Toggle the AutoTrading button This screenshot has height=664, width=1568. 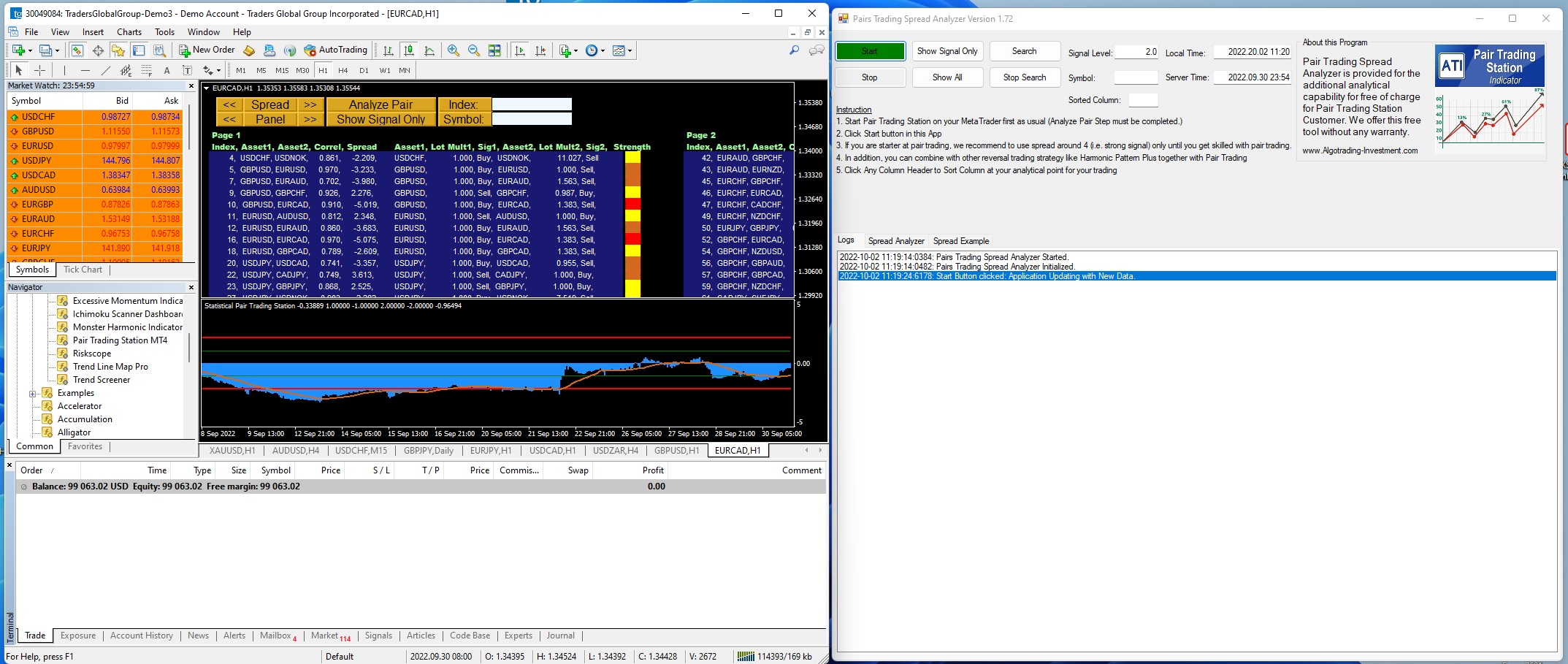point(336,50)
